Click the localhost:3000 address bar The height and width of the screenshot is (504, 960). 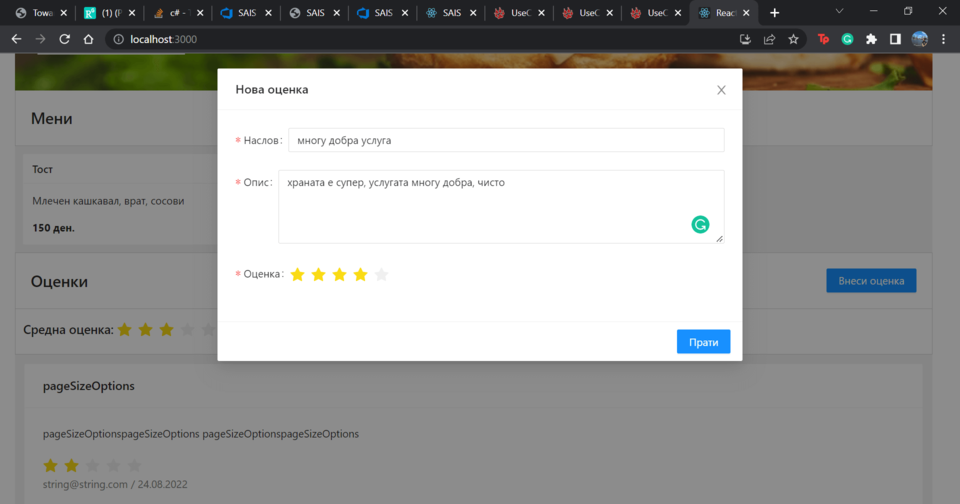[400, 39]
